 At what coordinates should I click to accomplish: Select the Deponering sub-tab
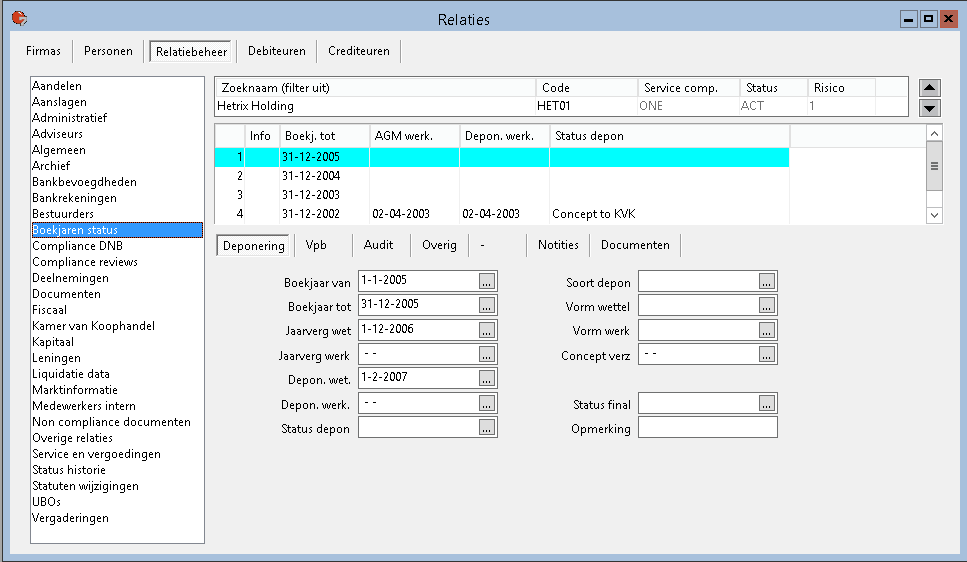click(253, 246)
